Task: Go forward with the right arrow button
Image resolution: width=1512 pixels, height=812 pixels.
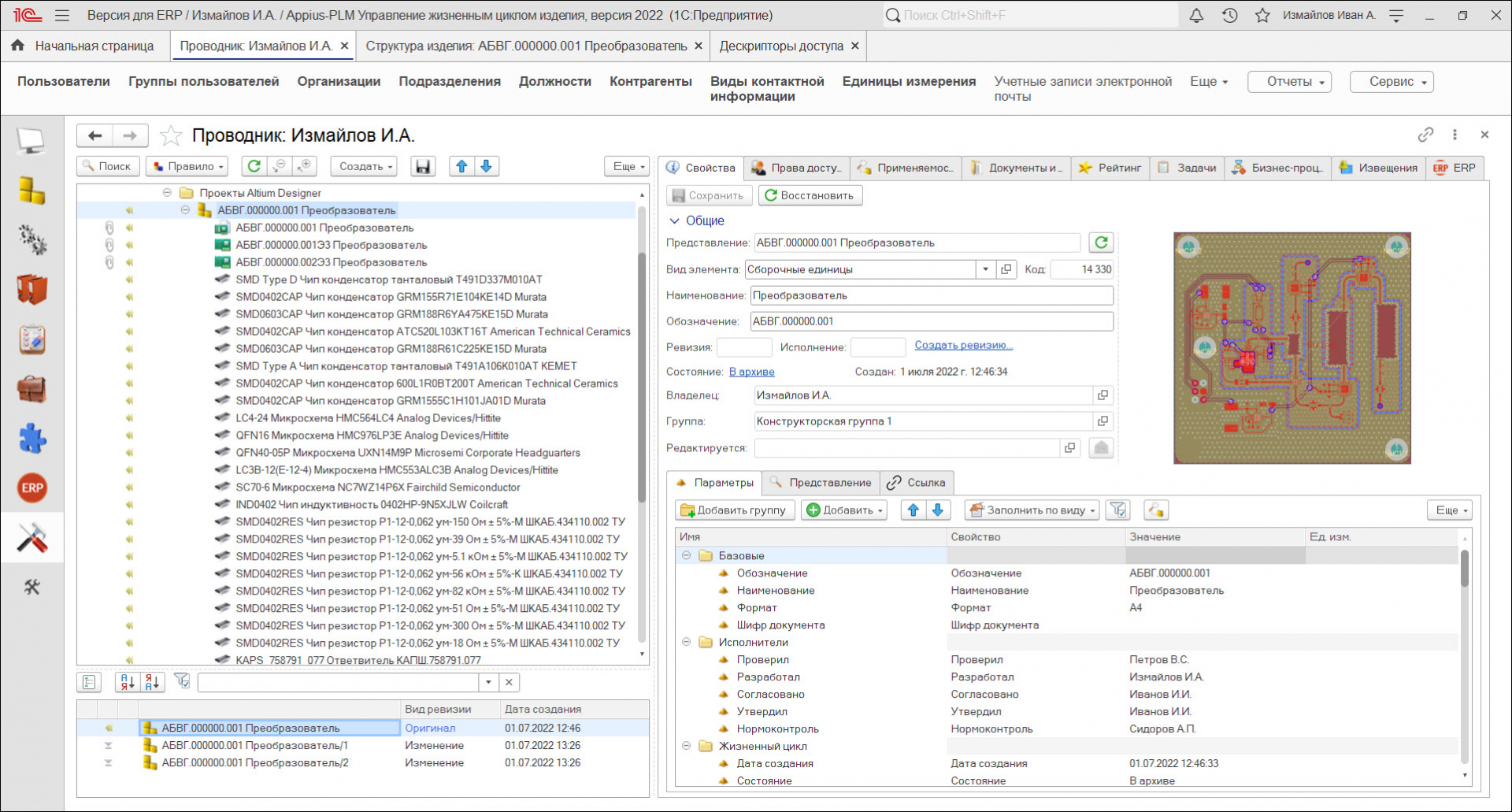Action: (130, 135)
